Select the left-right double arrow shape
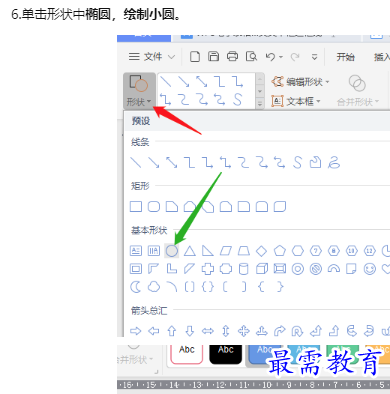Viewport: 390px width, 394px height. coord(208,331)
